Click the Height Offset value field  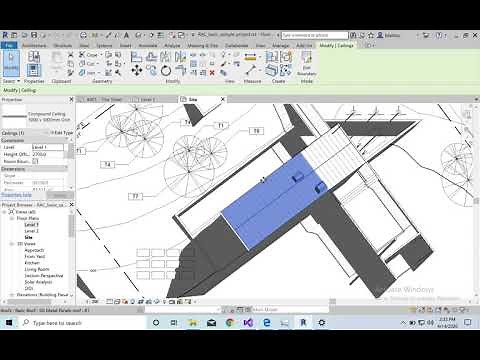coord(47,154)
